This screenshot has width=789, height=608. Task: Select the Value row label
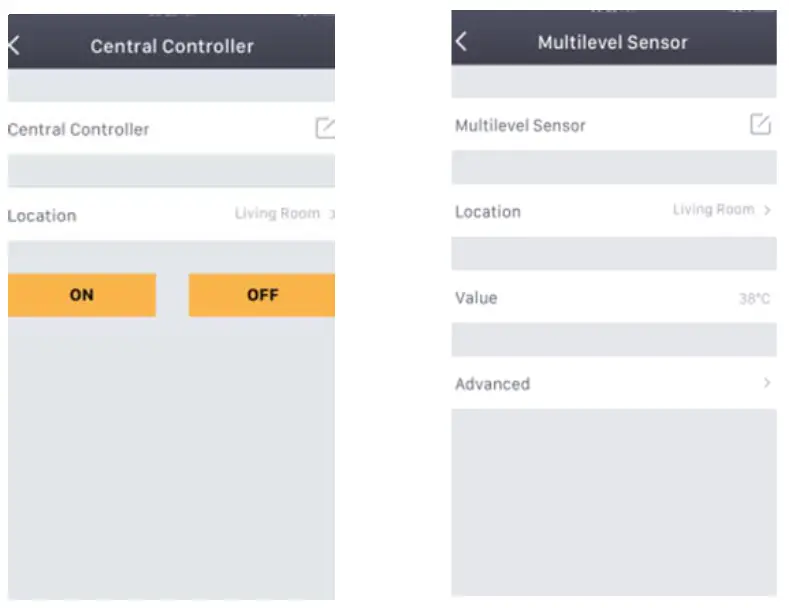476,297
